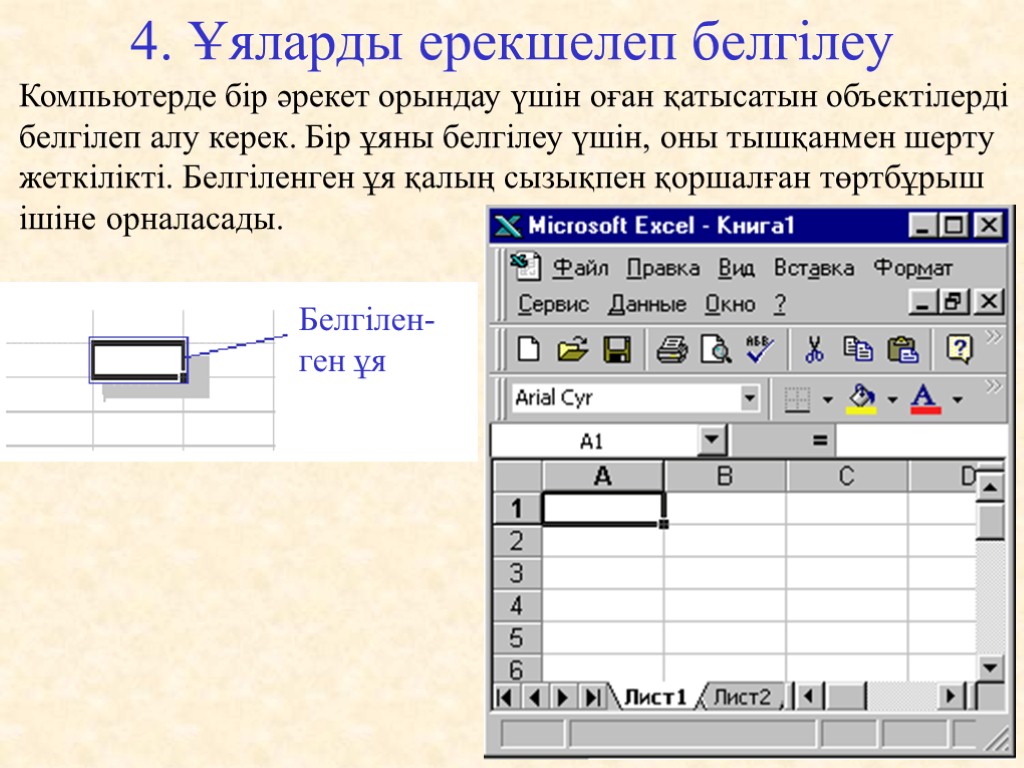Open the Окно menu
The image size is (1024, 768).
729,304
